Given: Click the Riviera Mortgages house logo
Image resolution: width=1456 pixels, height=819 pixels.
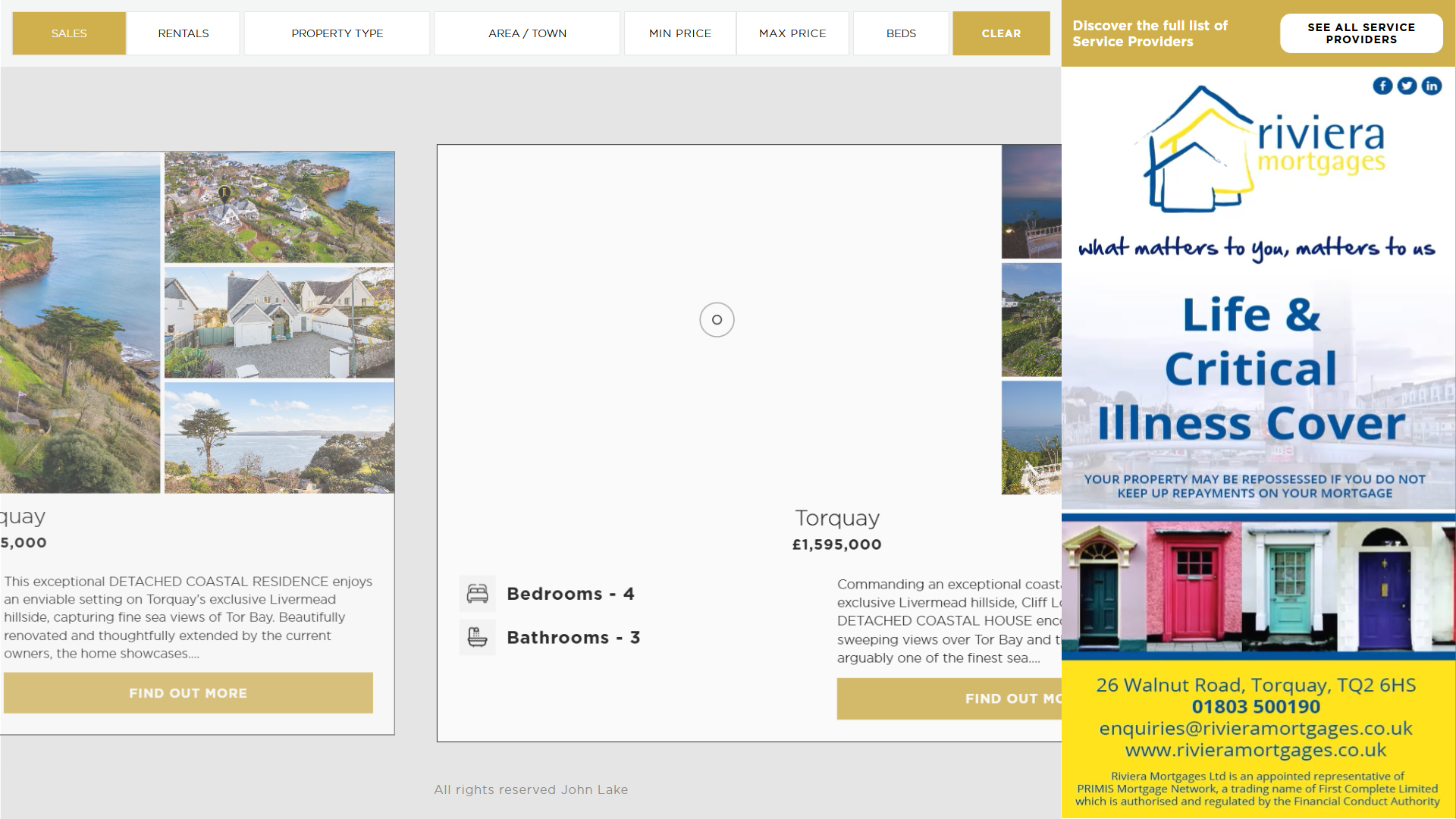Looking at the screenshot, I should tap(1198, 150).
